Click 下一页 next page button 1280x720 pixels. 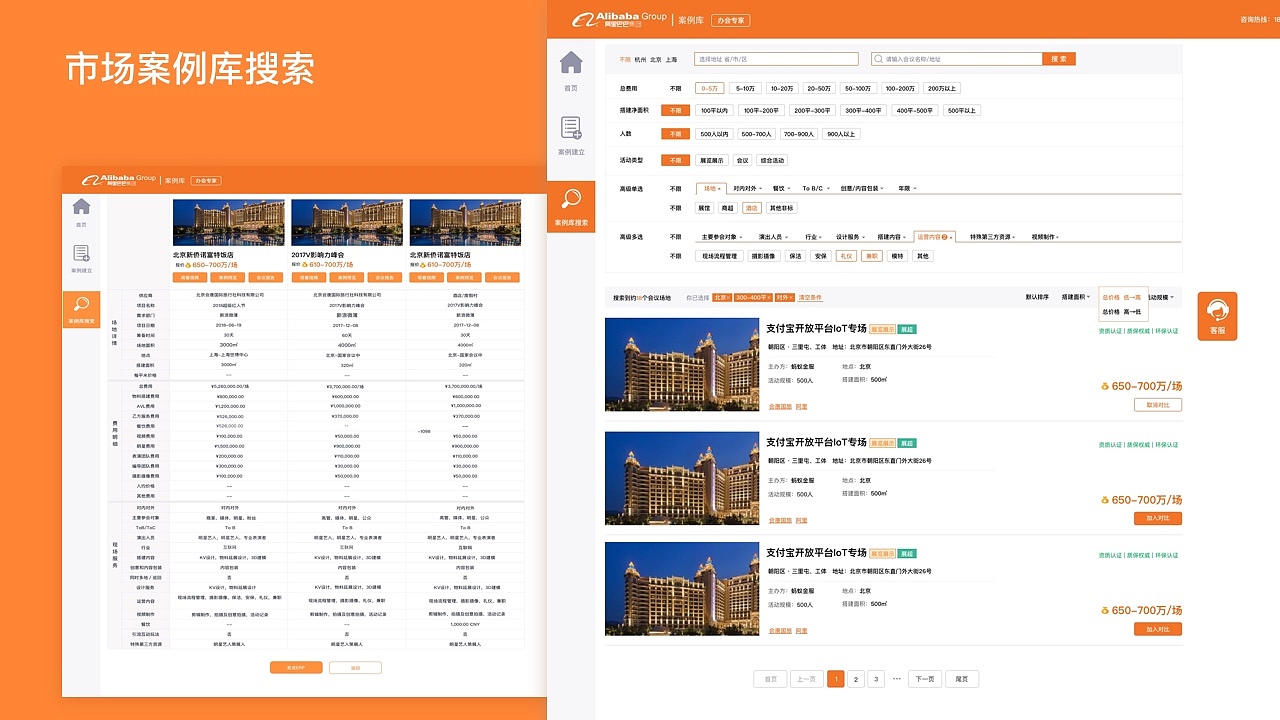point(925,679)
